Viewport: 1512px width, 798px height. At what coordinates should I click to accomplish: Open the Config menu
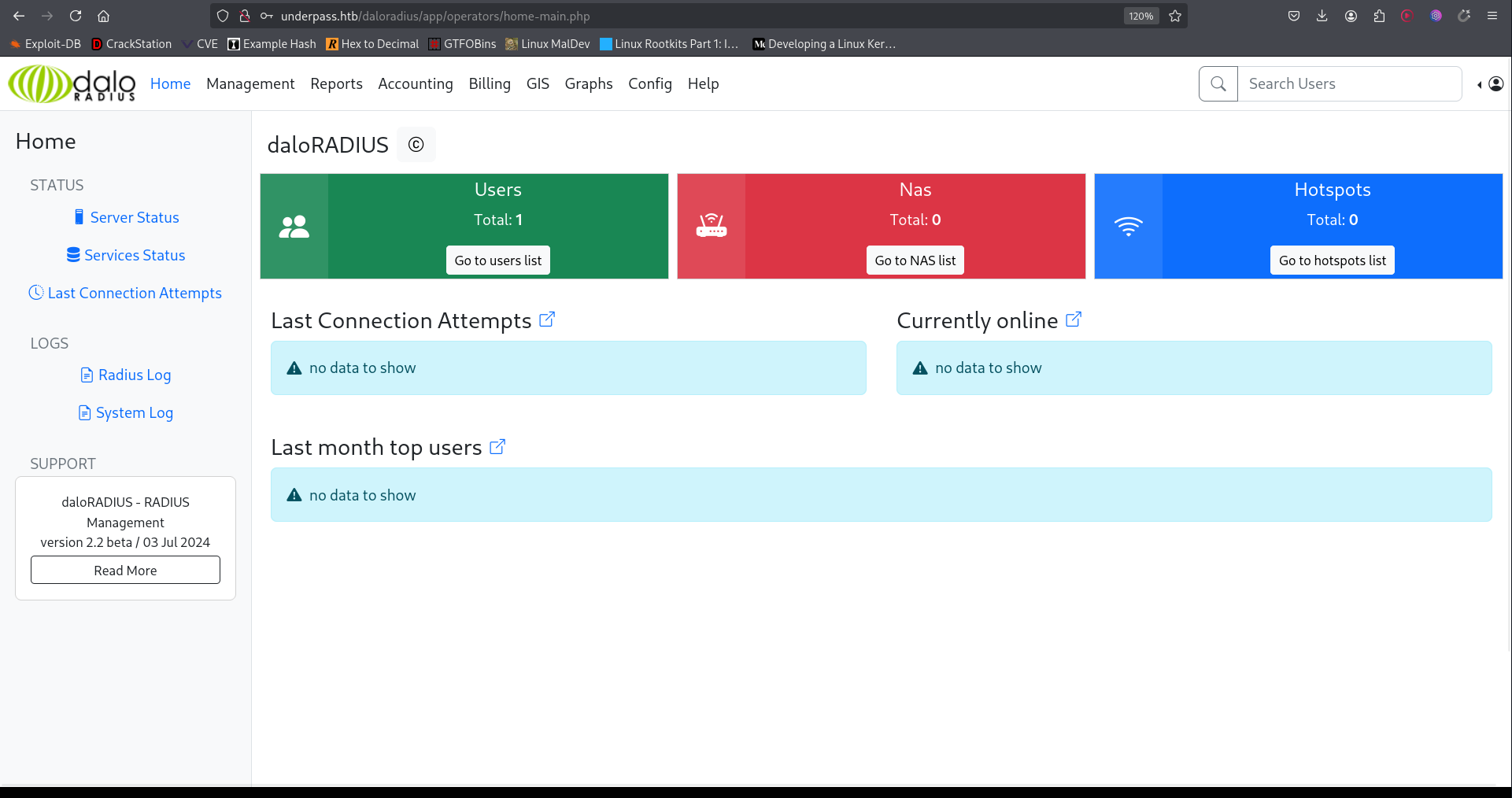pos(650,83)
